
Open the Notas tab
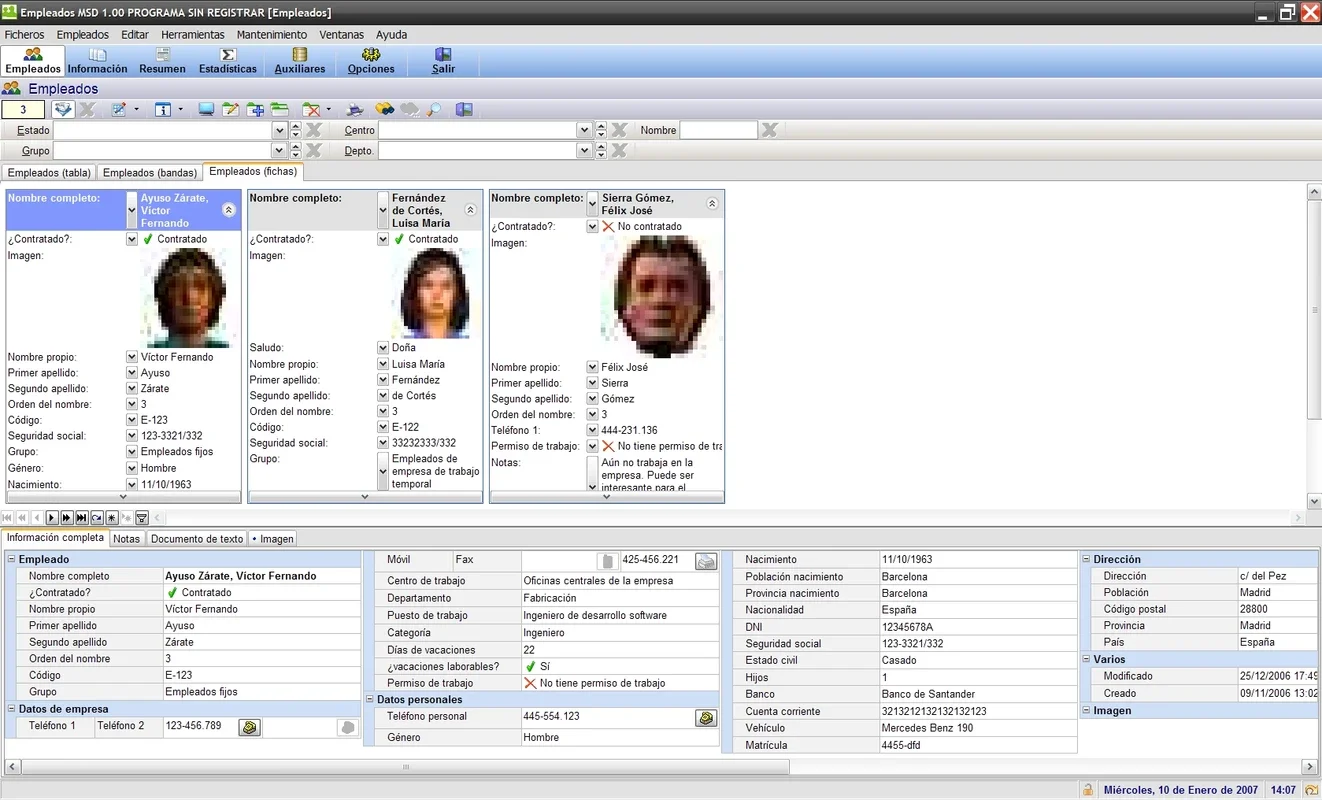pos(126,539)
